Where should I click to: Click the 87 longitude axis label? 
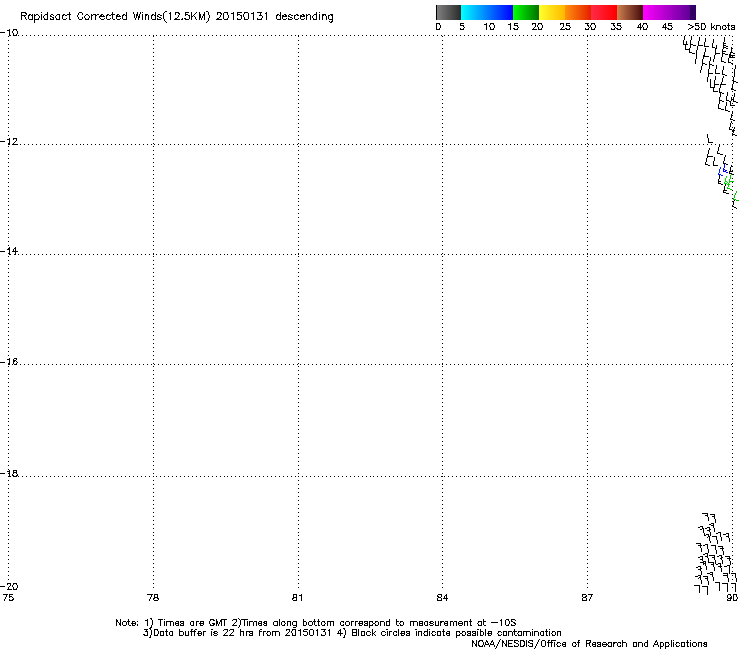(587, 598)
